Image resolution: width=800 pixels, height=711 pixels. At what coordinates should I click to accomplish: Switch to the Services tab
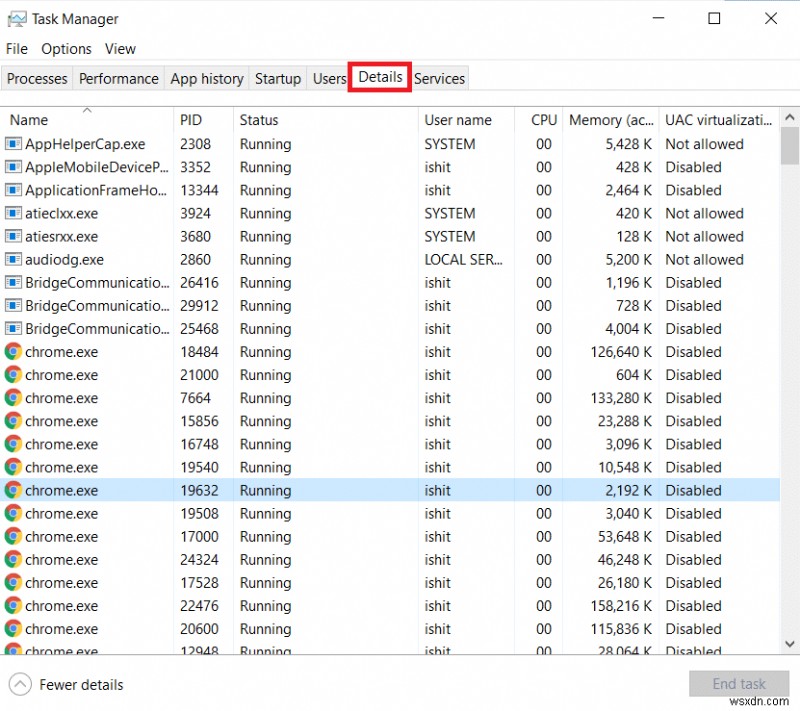[439, 78]
